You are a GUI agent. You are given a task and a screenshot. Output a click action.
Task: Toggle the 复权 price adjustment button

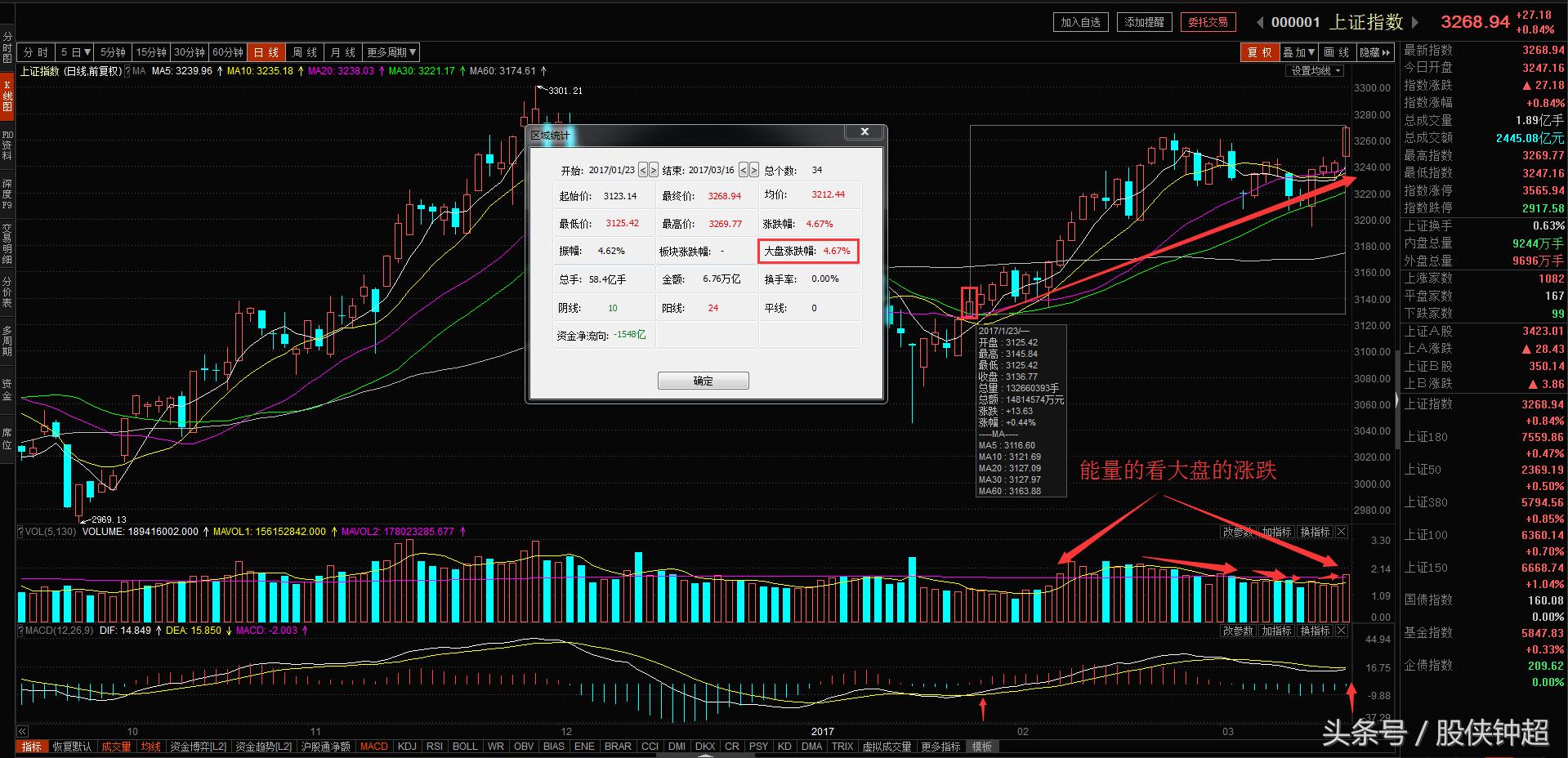point(1259,52)
